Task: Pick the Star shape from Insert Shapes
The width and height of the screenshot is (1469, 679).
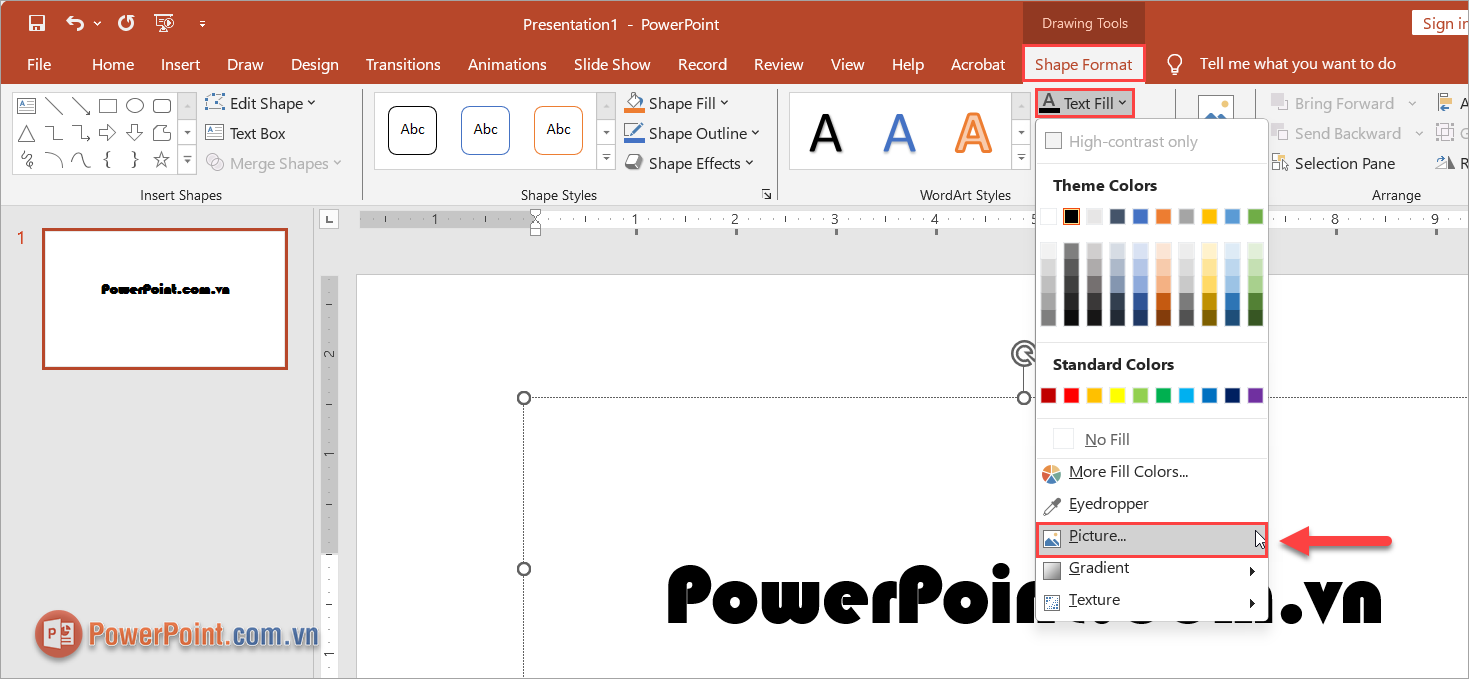Action: pyautogui.click(x=161, y=159)
